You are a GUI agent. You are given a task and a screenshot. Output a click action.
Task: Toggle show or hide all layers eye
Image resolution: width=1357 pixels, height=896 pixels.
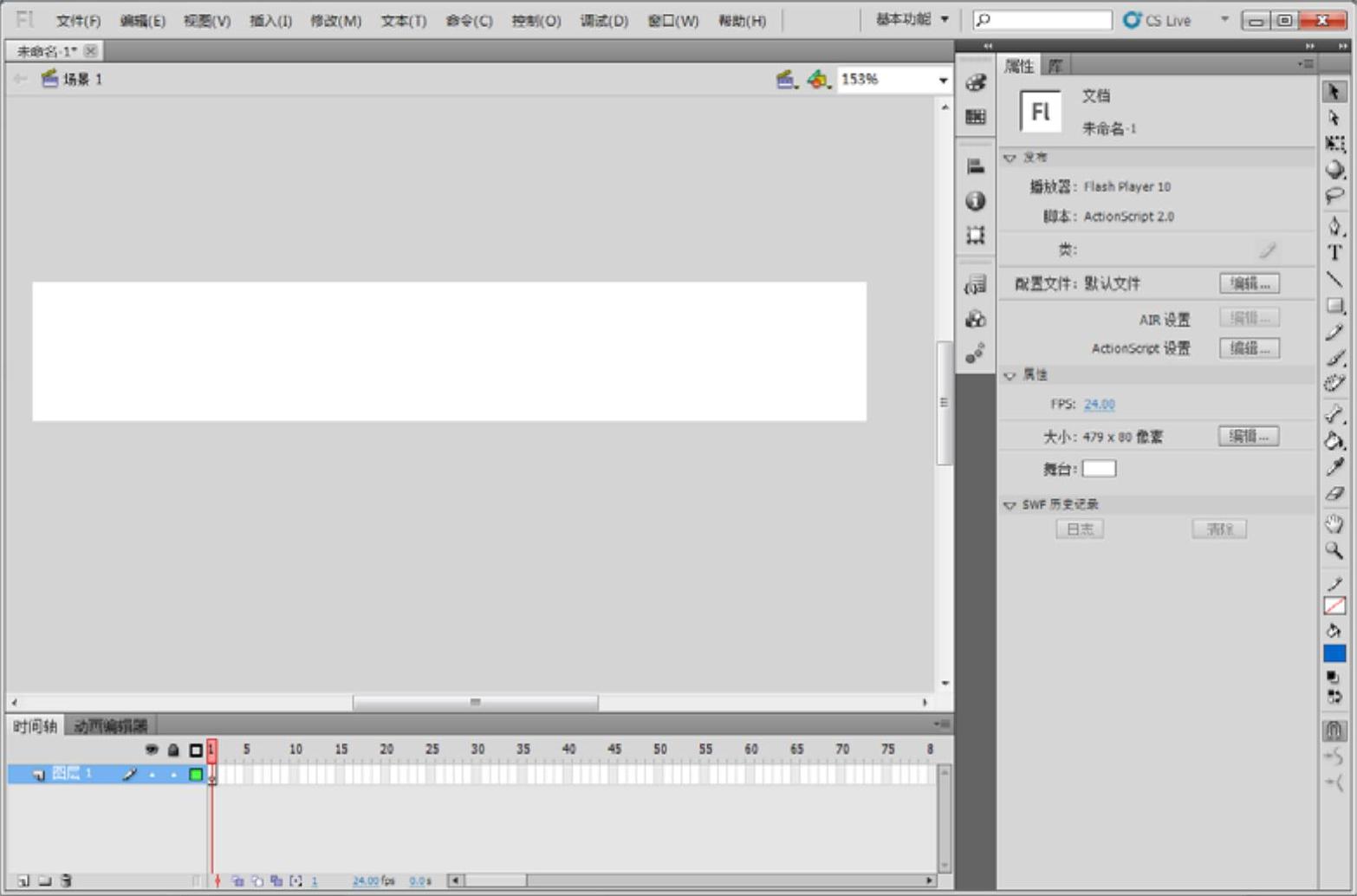pos(152,750)
